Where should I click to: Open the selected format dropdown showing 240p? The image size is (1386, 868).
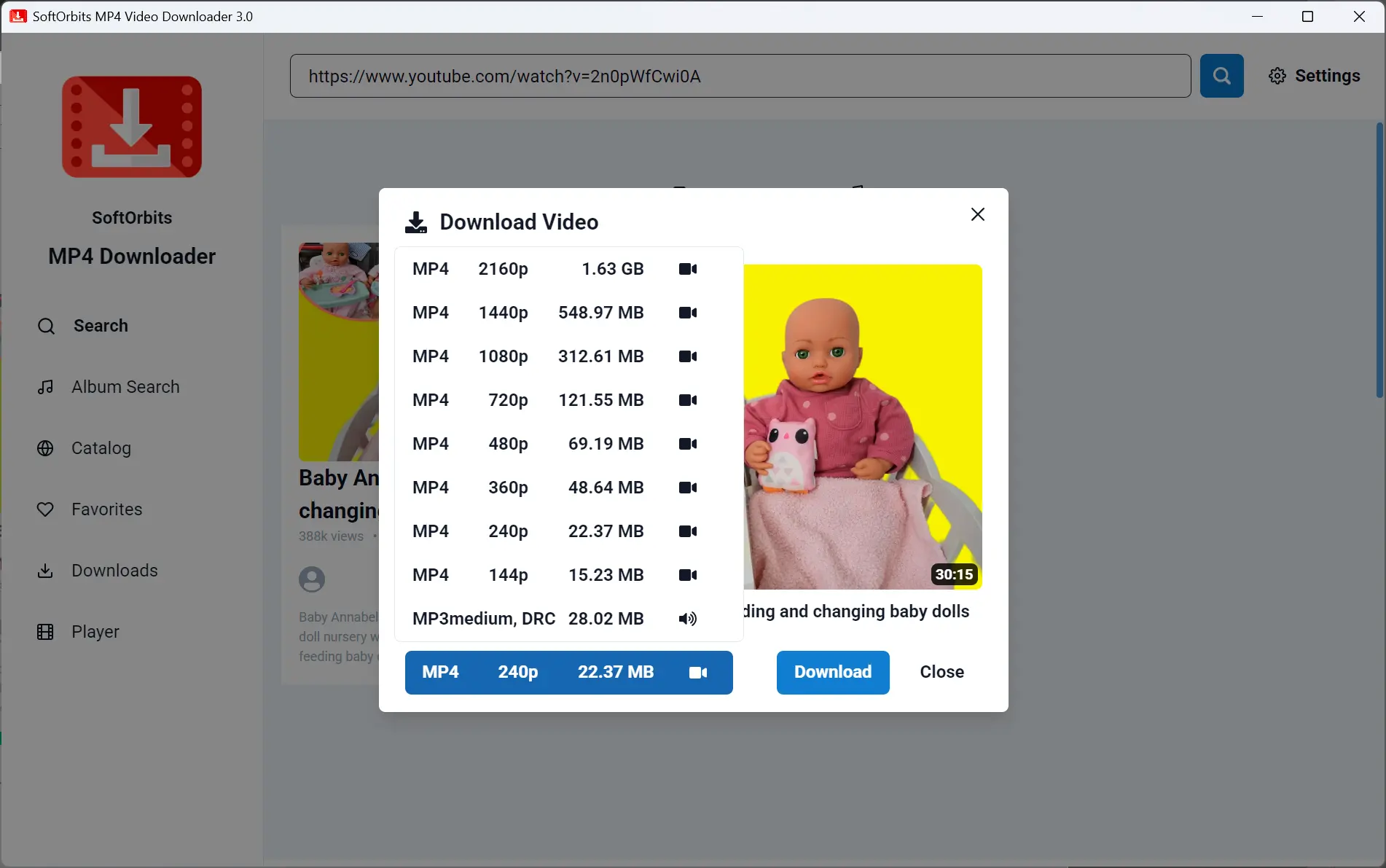point(568,672)
